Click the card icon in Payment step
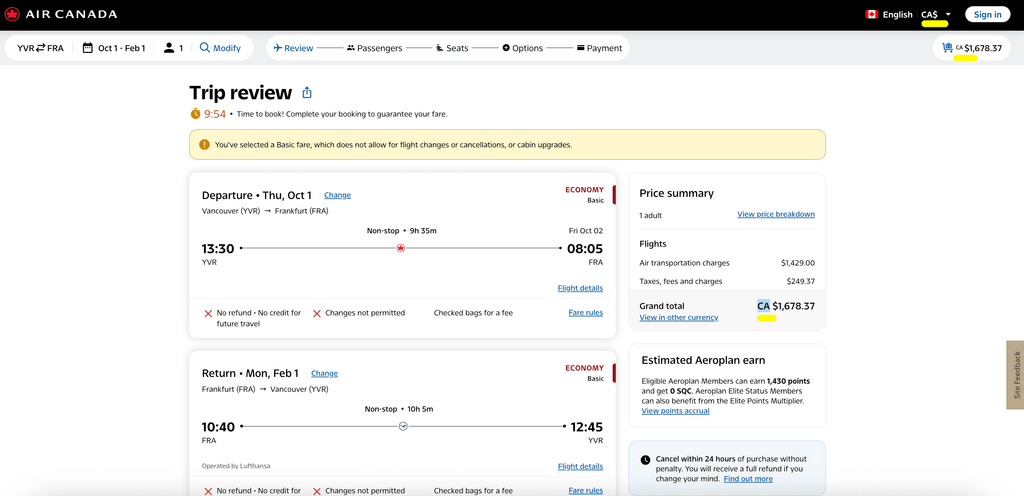 click(580, 48)
